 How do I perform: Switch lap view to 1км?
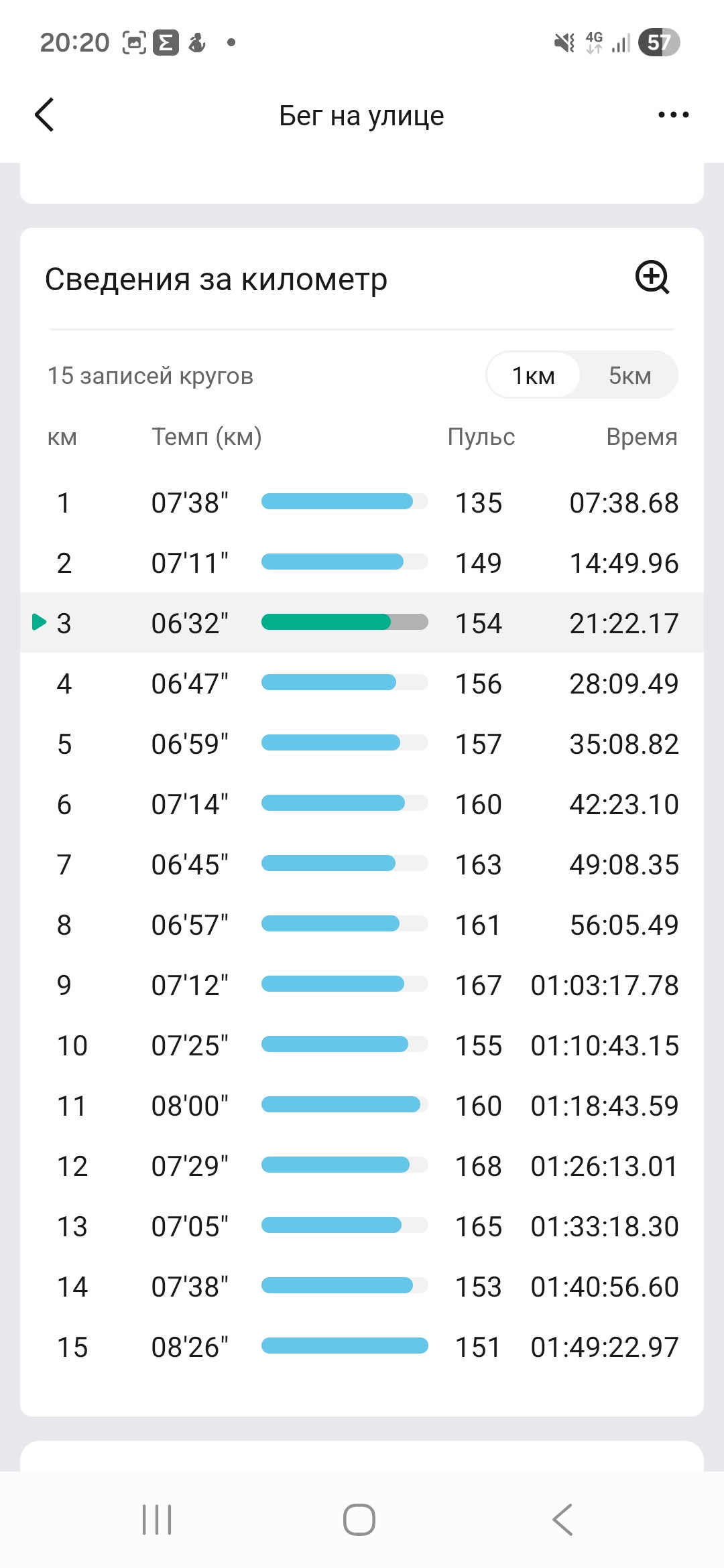tap(533, 375)
